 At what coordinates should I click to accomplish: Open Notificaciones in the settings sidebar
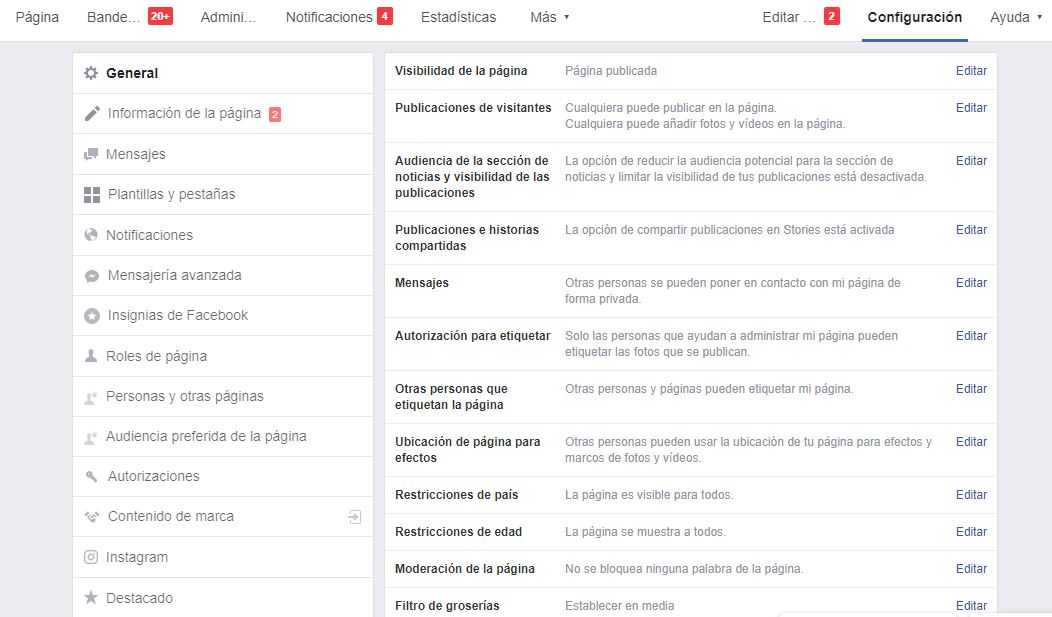click(223, 235)
